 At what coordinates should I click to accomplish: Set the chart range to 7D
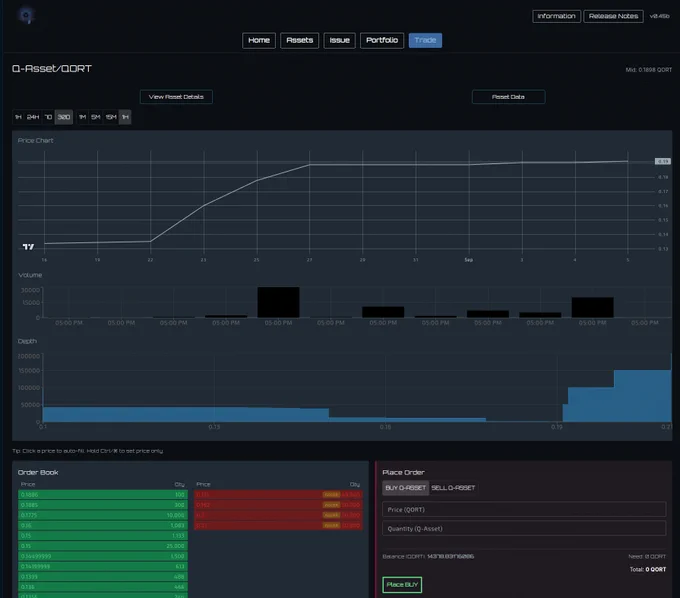48,117
